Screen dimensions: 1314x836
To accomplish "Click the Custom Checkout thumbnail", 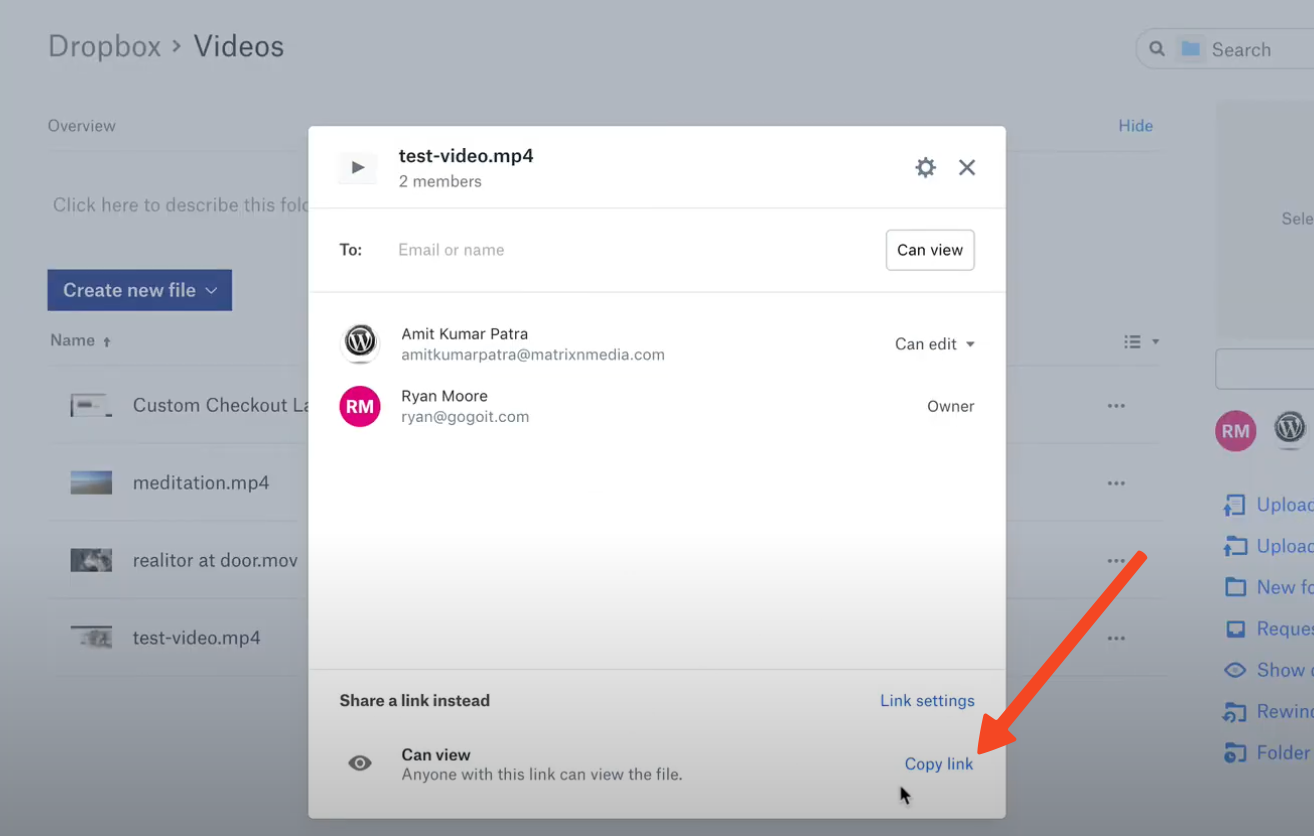I will pos(91,405).
